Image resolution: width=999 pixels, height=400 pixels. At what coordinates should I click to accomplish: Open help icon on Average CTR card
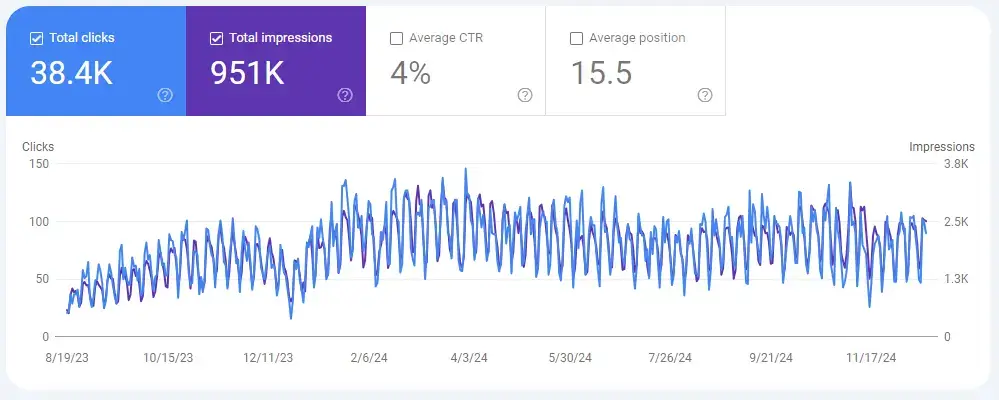tap(524, 96)
